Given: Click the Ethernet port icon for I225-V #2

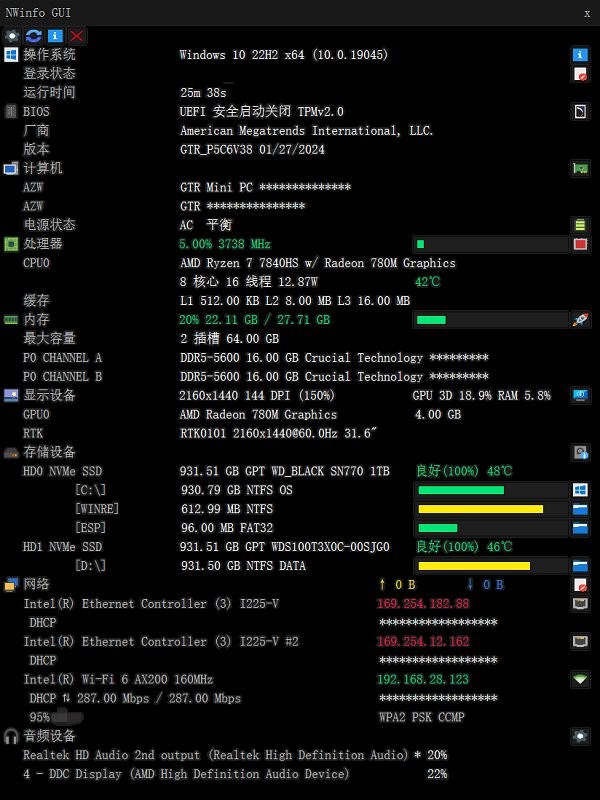Looking at the screenshot, I should click(x=580, y=641).
